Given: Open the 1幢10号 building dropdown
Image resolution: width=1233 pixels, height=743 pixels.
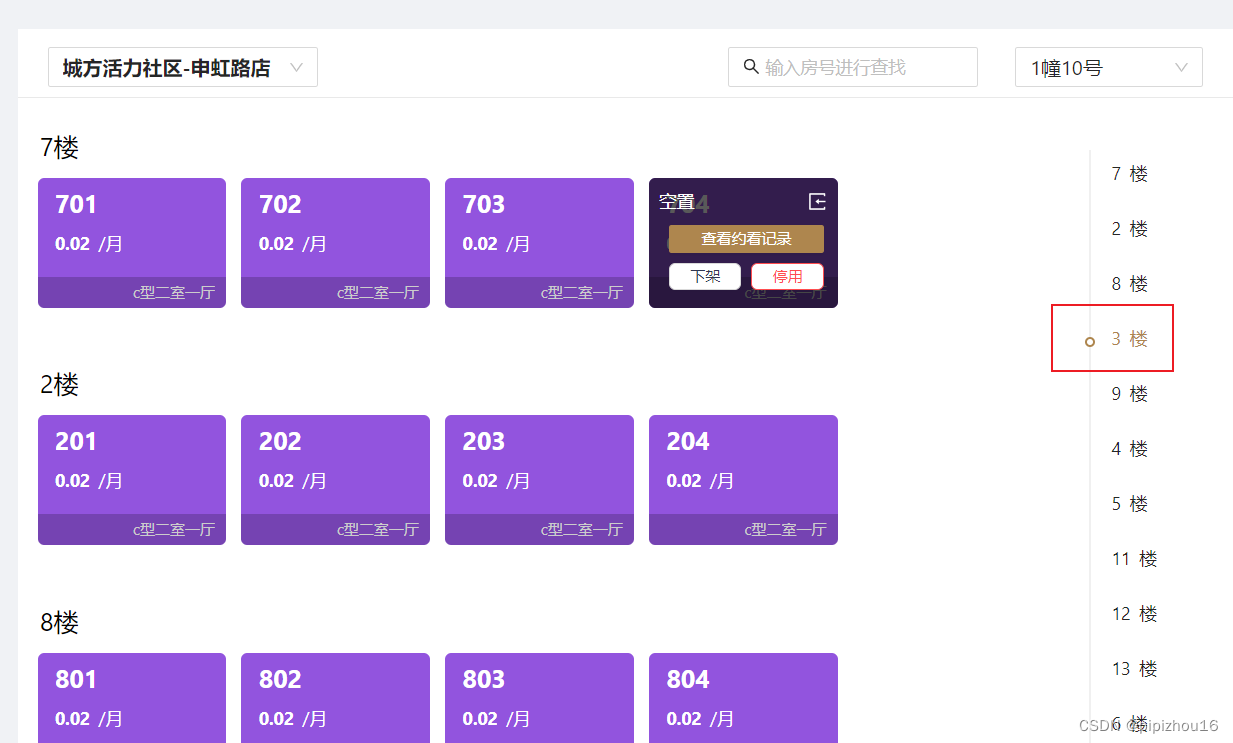Looking at the screenshot, I should point(1109,67).
